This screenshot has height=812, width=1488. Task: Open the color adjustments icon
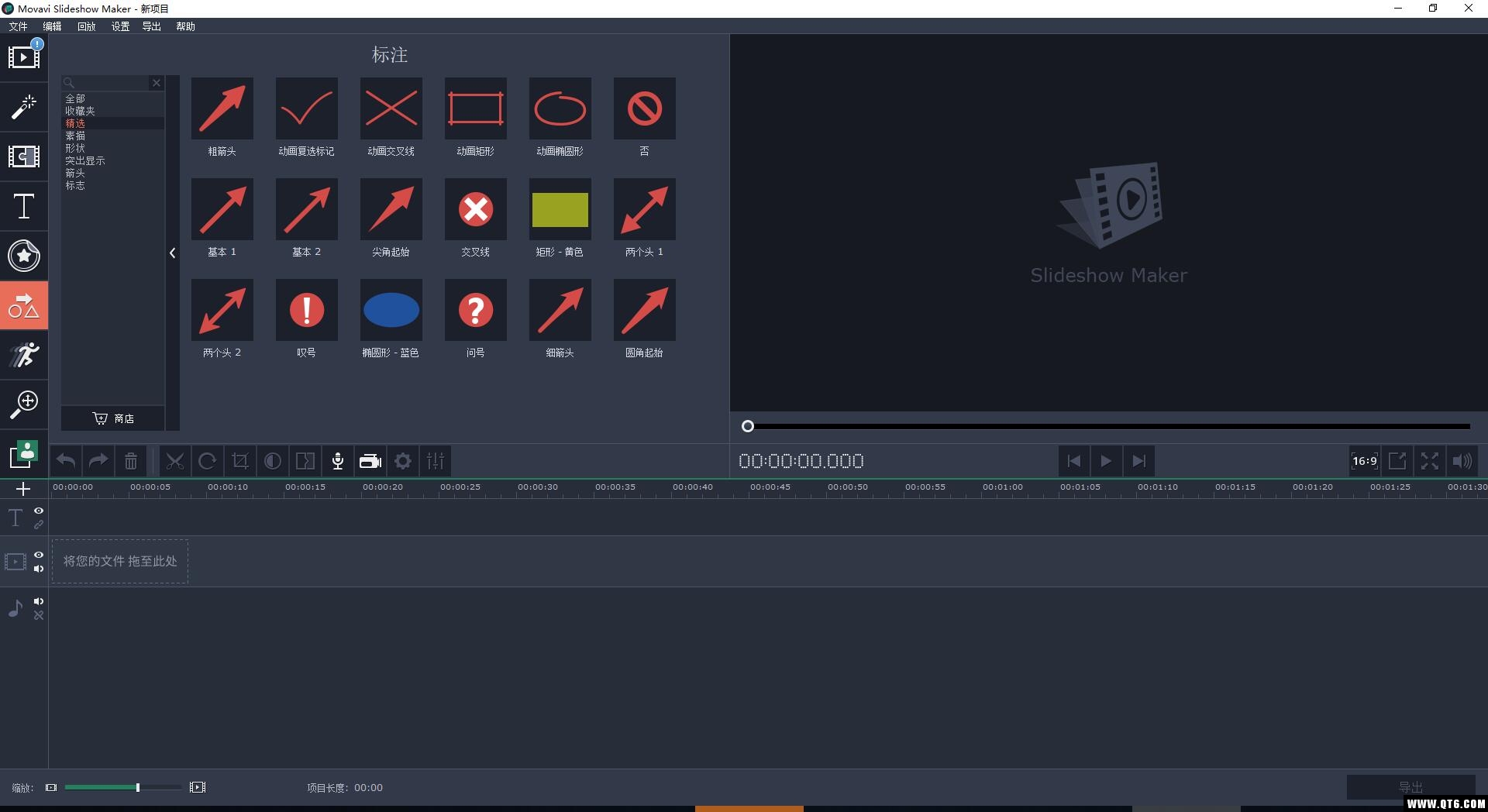pos(273,461)
